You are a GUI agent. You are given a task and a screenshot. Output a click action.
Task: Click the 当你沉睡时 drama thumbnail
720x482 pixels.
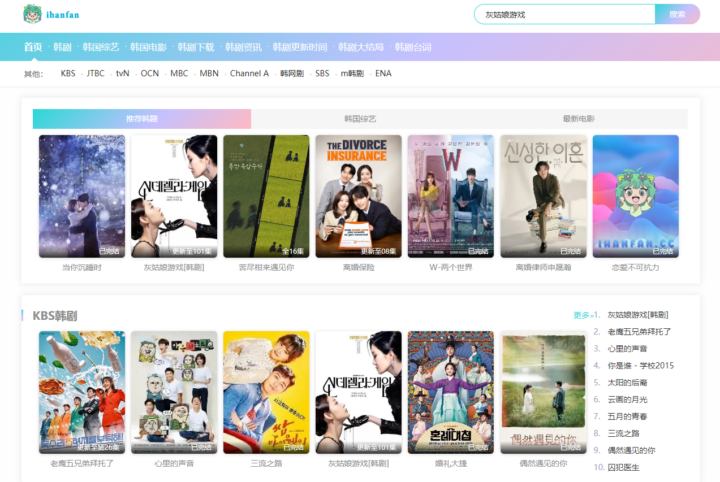tap(82, 196)
